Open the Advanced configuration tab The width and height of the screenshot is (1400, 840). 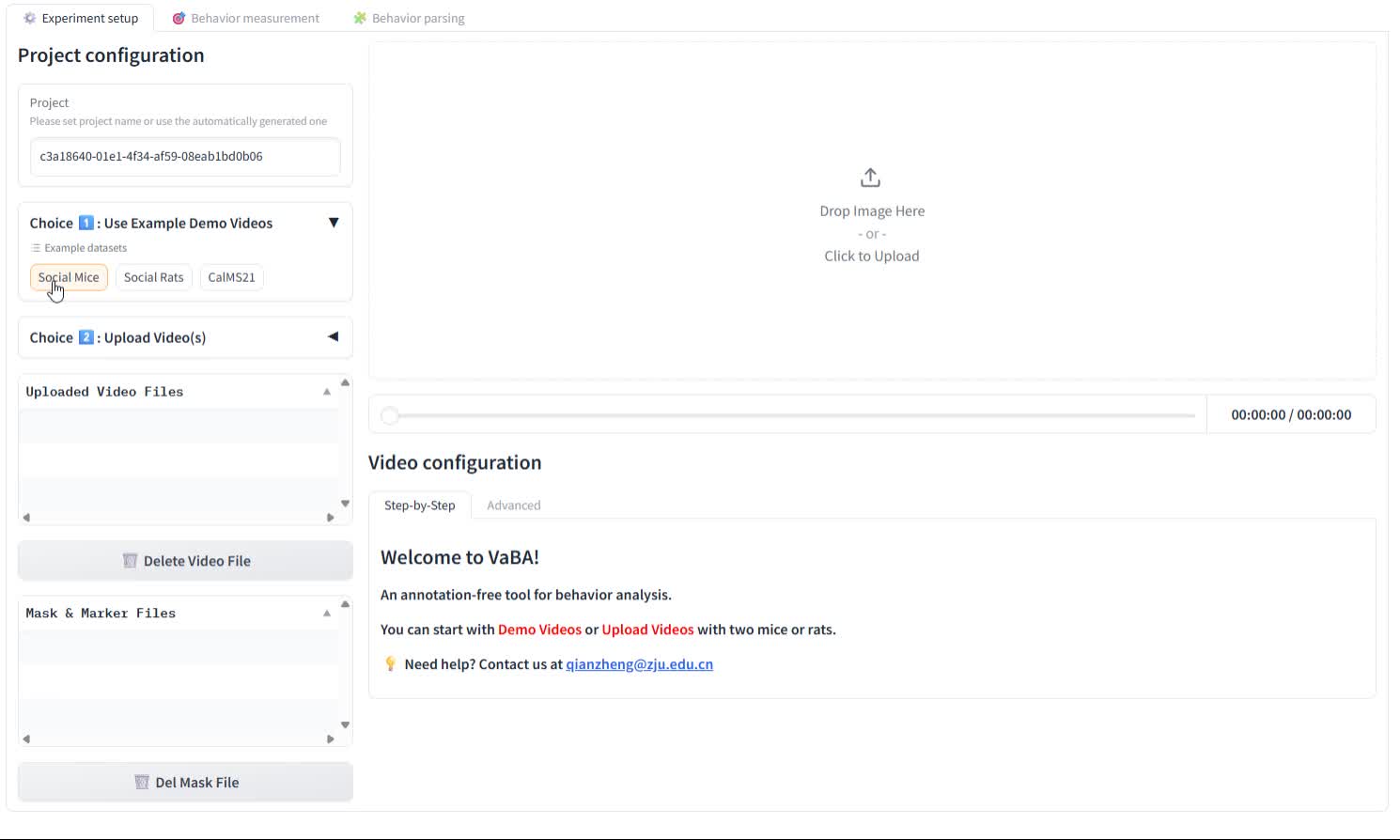pyautogui.click(x=514, y=506)
